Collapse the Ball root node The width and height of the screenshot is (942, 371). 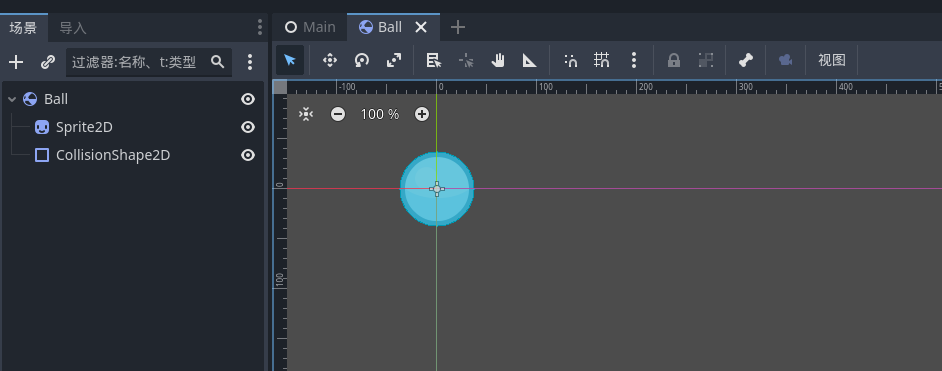click(12, 99)
